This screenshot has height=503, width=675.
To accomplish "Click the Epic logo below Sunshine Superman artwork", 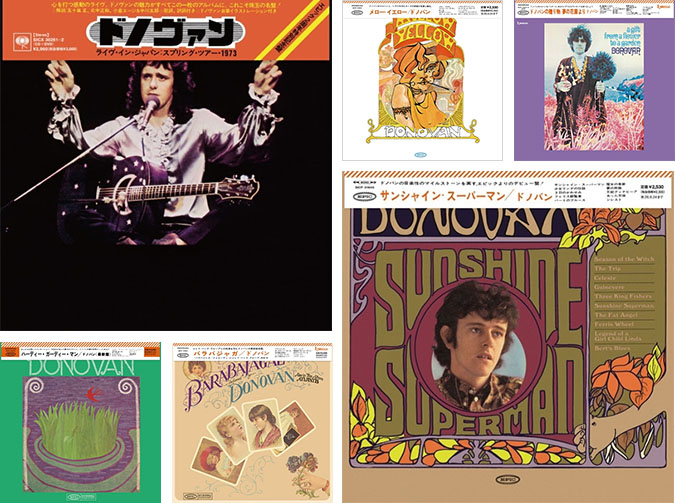I will pyautogui.click(x=508, y=479).
